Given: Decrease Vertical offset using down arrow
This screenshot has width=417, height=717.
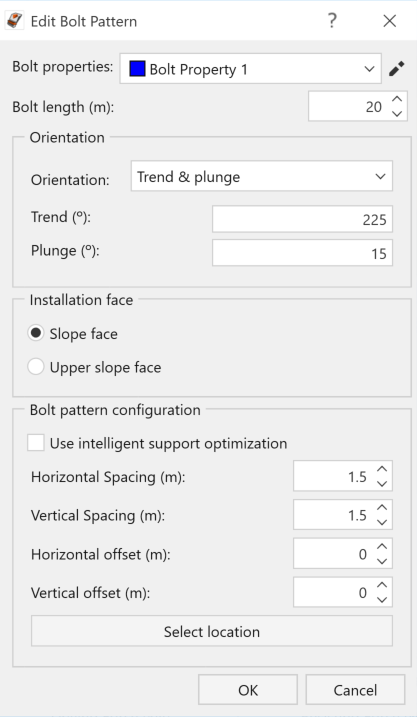Looking at the screenshot, I should (x=382, y=599).
